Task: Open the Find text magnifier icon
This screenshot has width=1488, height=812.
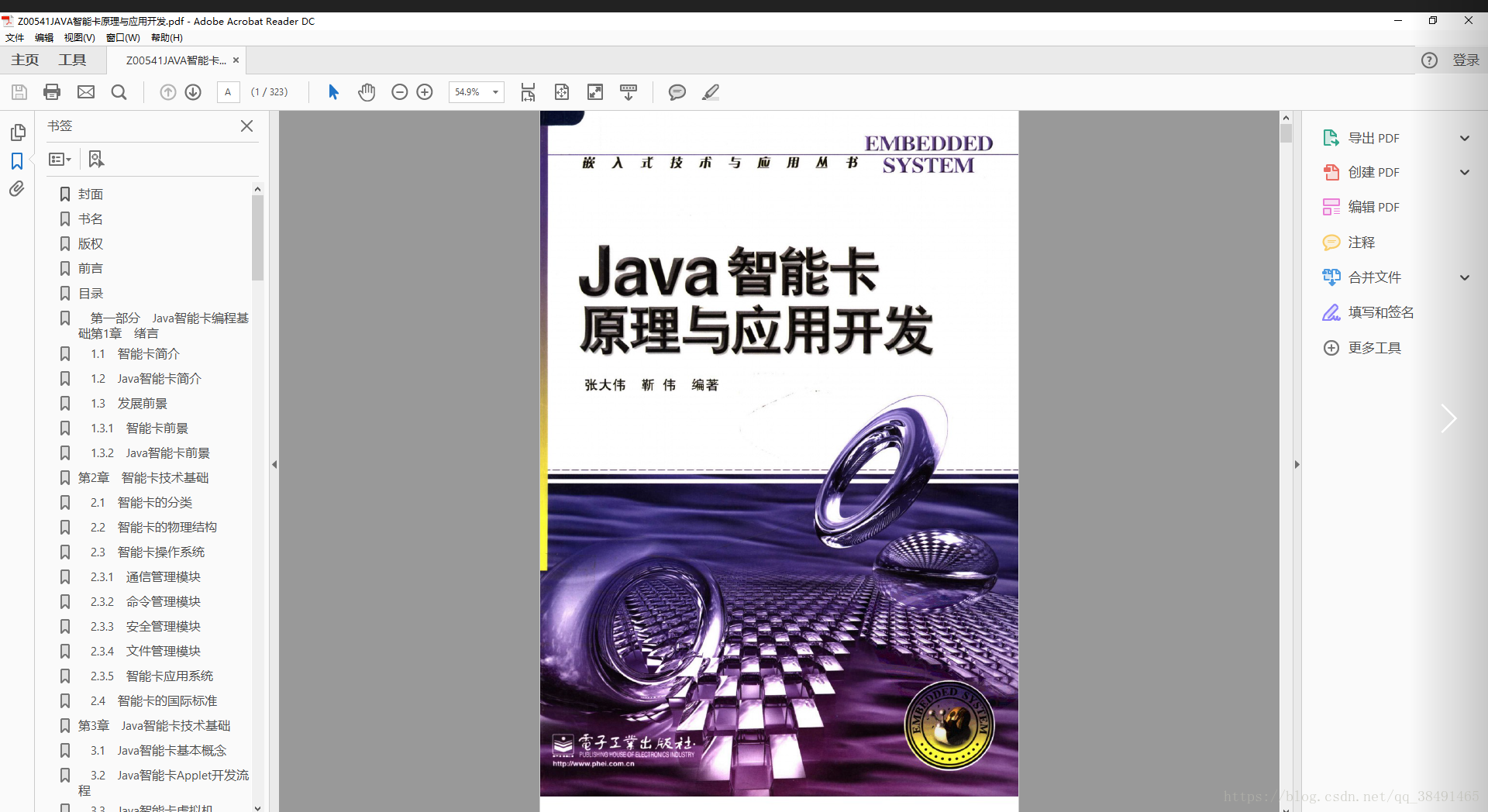Action: pyautogui.click(x=119, y=92)
